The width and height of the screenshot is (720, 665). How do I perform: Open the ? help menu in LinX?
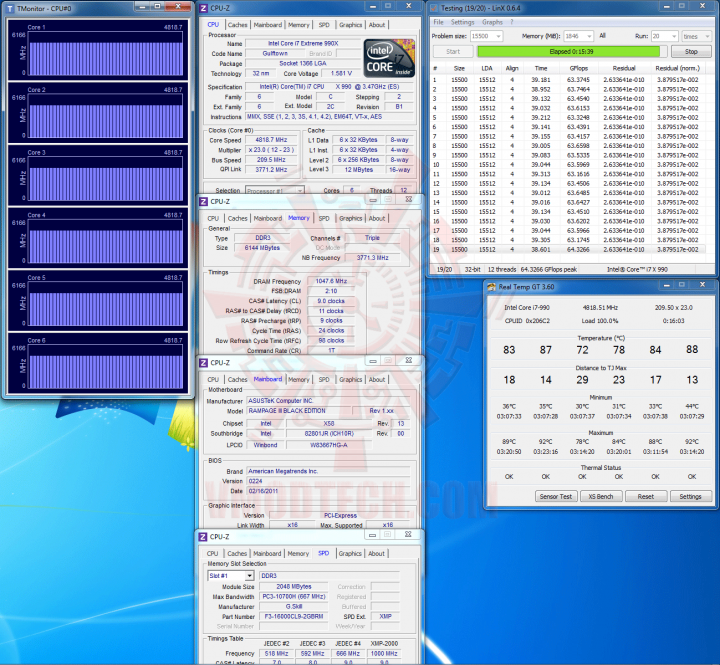[x=512, y=22]
